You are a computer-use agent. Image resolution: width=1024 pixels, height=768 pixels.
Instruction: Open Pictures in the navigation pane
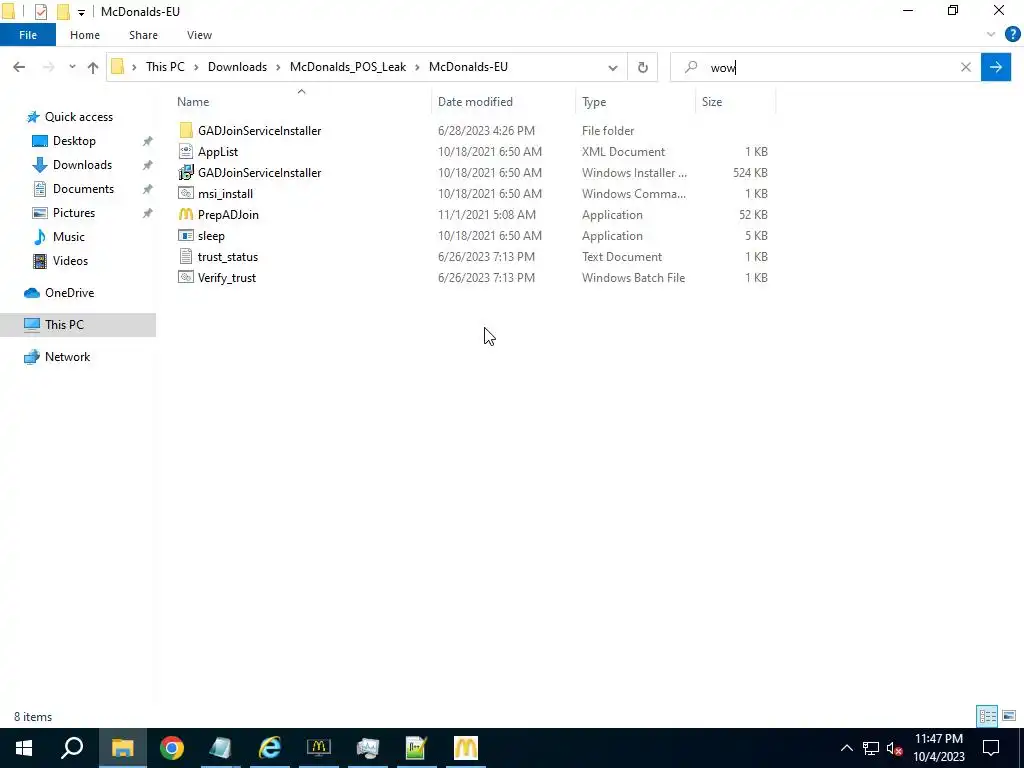[x=74, y=213]
